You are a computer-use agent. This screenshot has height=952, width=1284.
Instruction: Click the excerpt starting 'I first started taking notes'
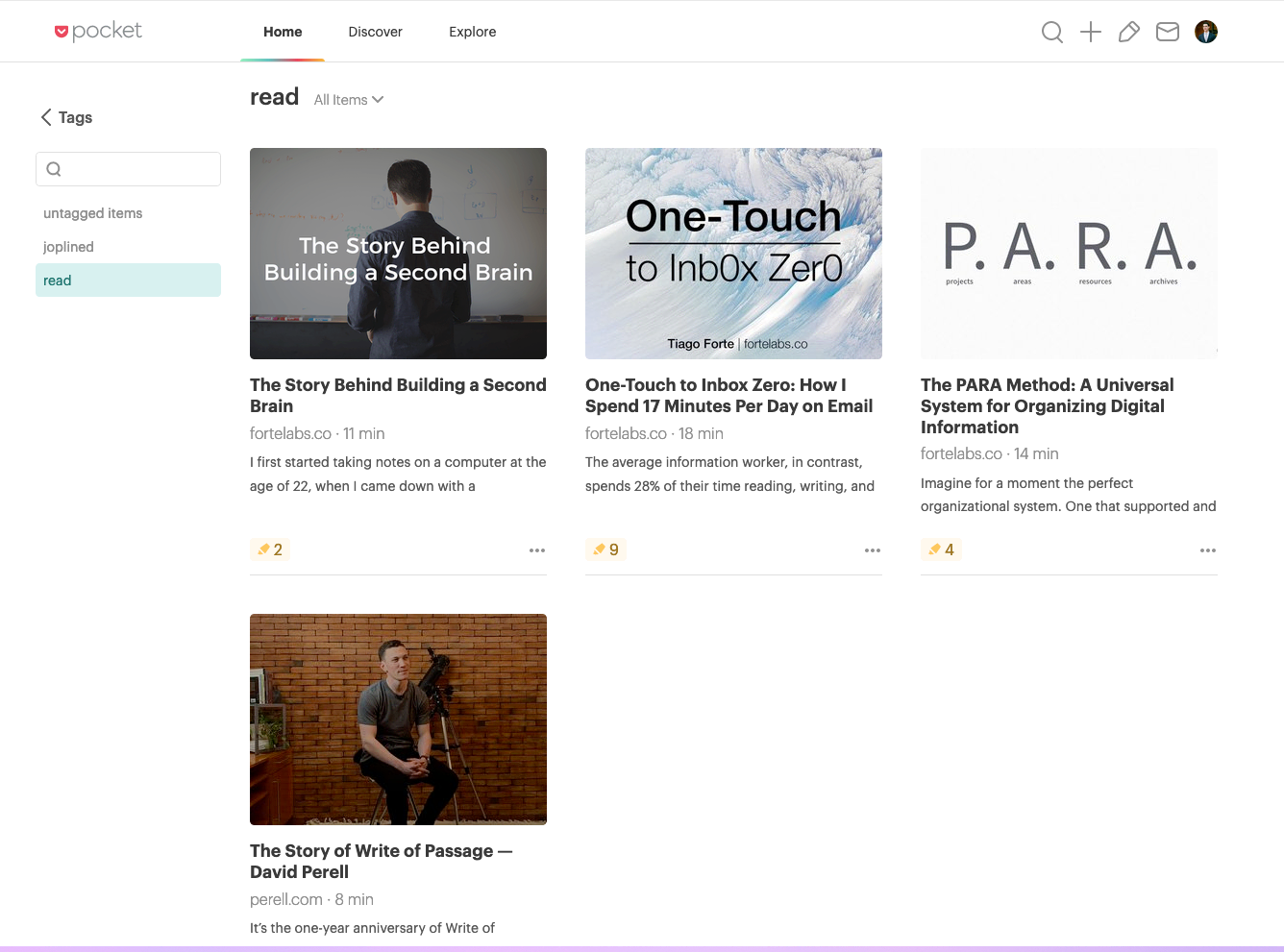click(x=398, y=475)
